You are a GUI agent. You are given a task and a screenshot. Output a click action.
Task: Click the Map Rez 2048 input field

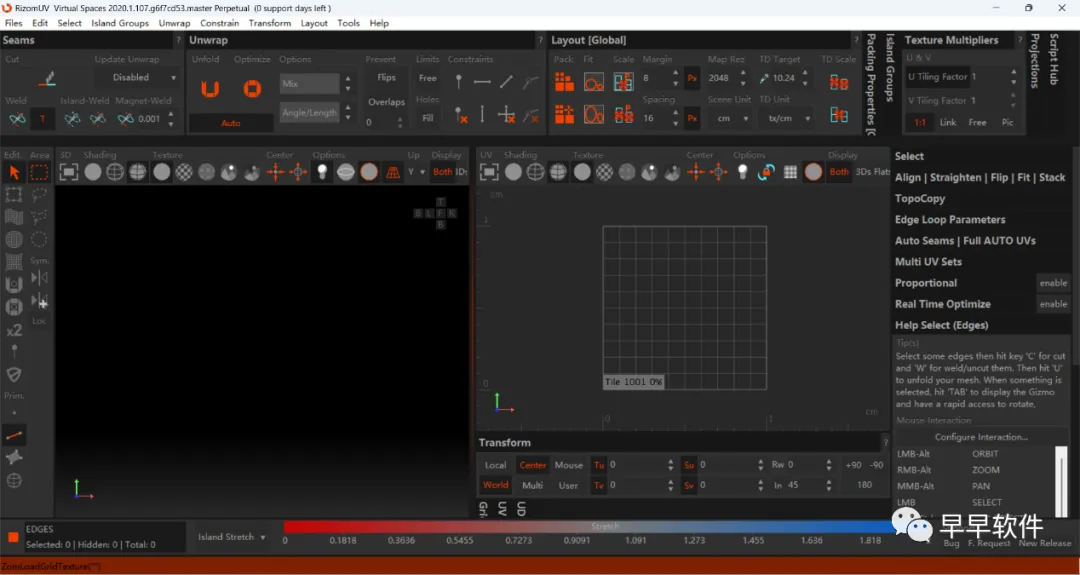click(x=720, y=78)
